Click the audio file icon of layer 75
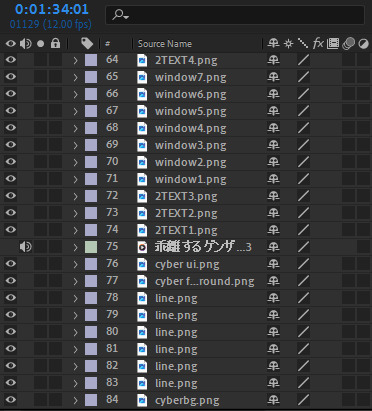Screen dimensions: 372x411 [x=142, y=247]
